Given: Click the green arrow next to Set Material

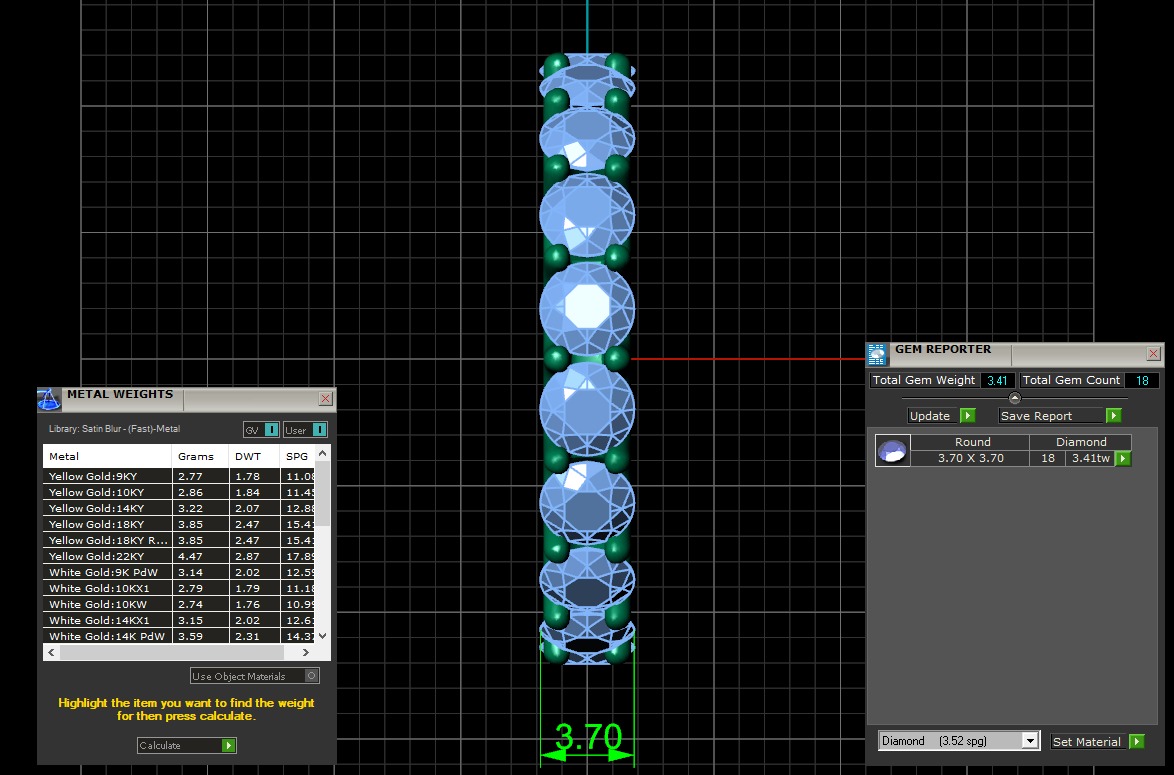Looking at the screenshot, I should 1137,741.
